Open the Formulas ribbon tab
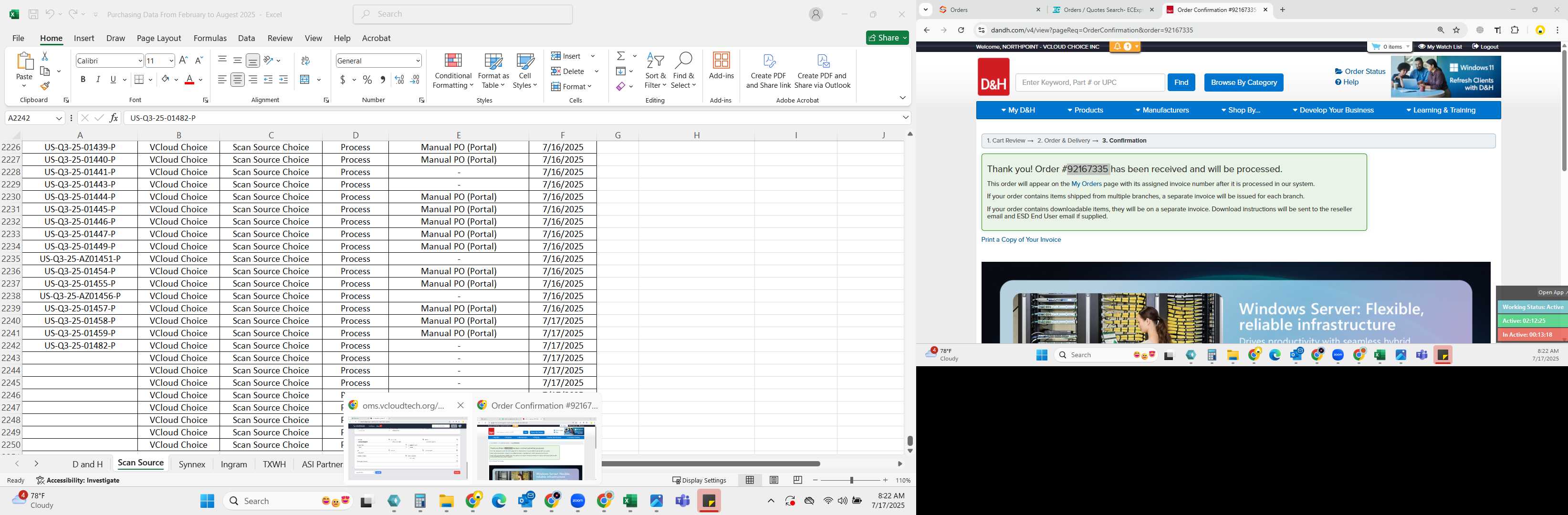 (x=210, y=38)
